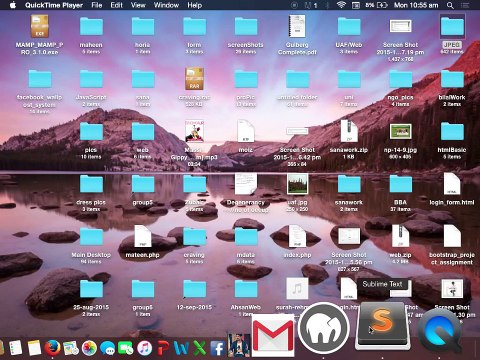Launch Word from the dock
Viewport: 480px width, 360px height.
[181, 348]
